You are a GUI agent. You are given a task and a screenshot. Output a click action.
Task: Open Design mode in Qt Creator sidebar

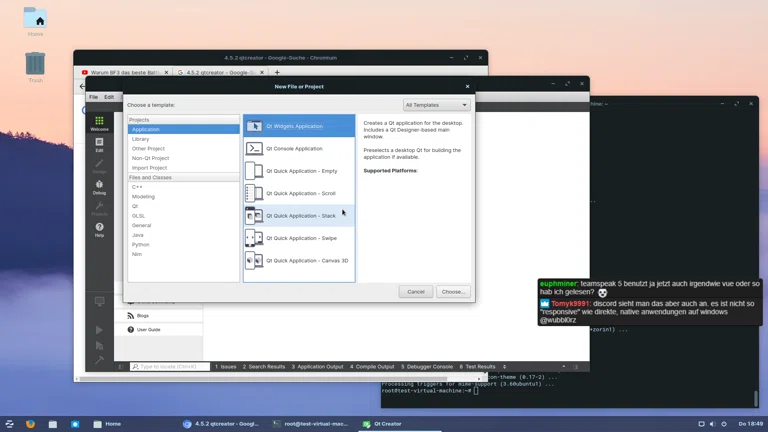click(x=99, y=166)
